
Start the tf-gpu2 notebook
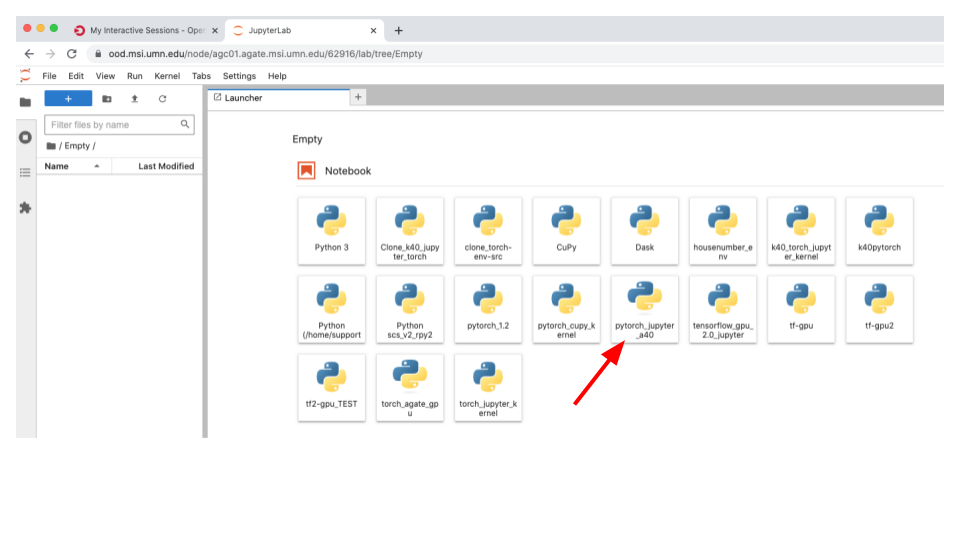click(880, 309)
